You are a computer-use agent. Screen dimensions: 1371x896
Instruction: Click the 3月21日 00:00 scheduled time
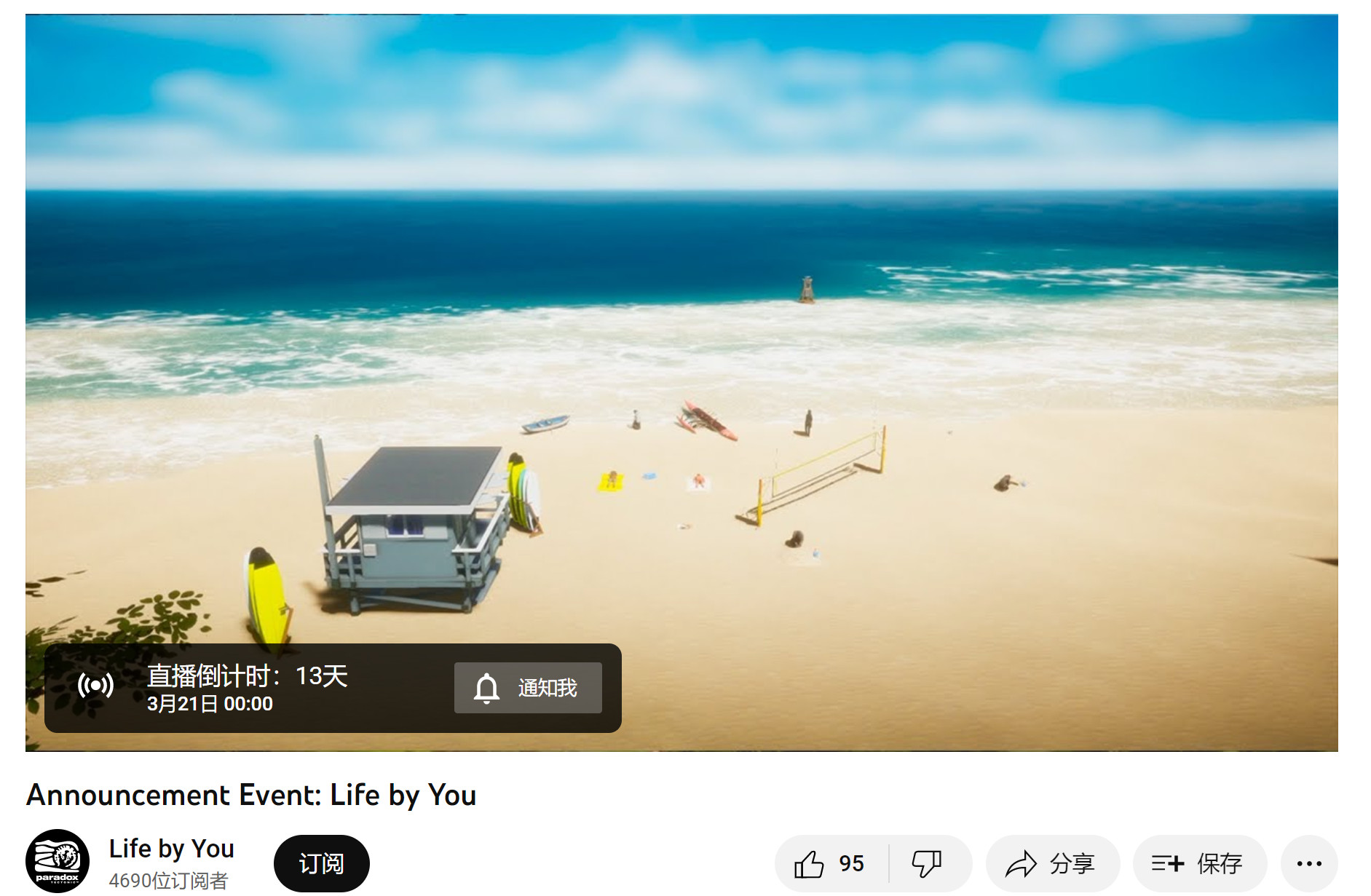coord(210,704)
